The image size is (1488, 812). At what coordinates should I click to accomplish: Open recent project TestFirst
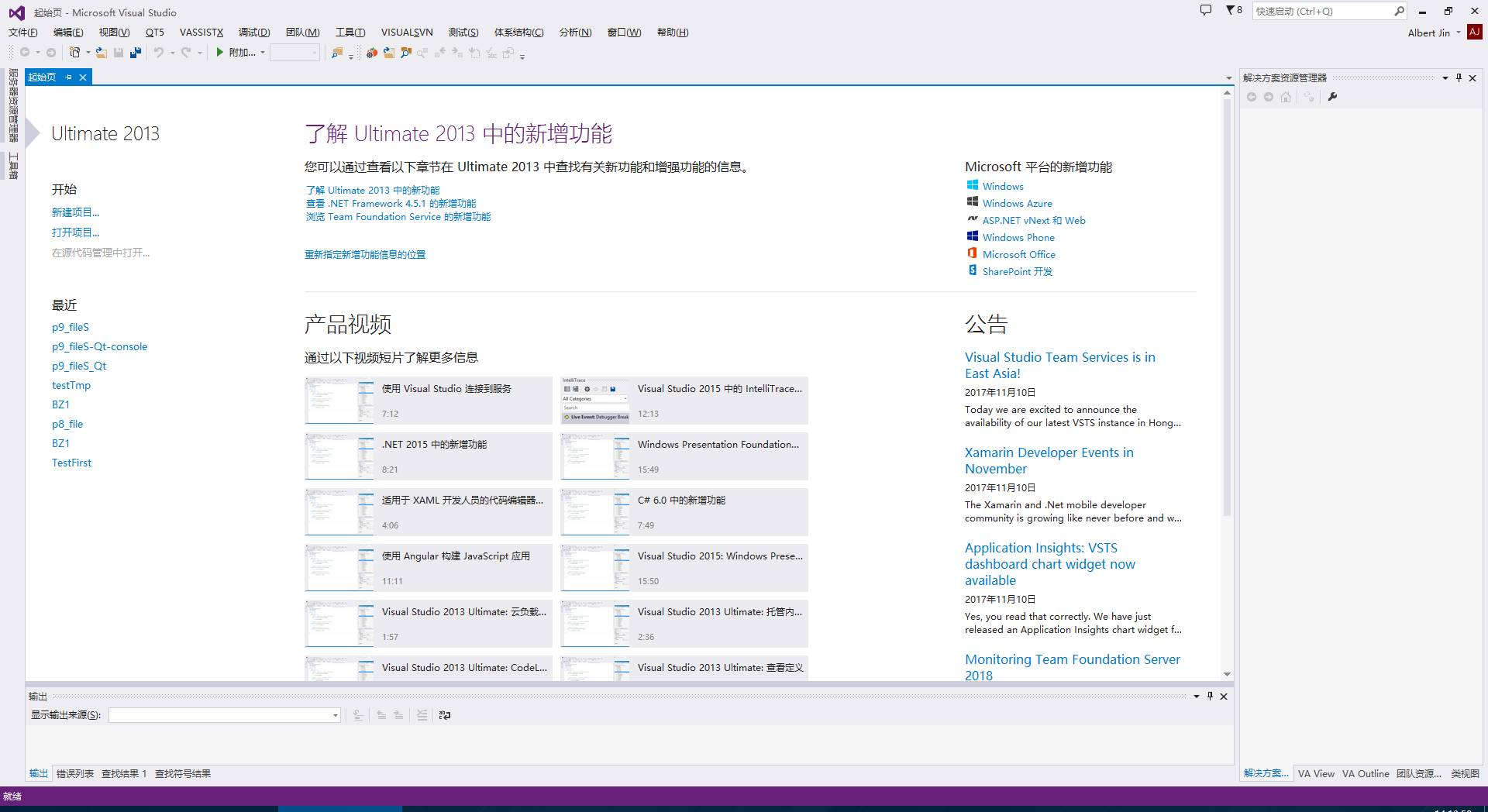click(x=71, y=463)
